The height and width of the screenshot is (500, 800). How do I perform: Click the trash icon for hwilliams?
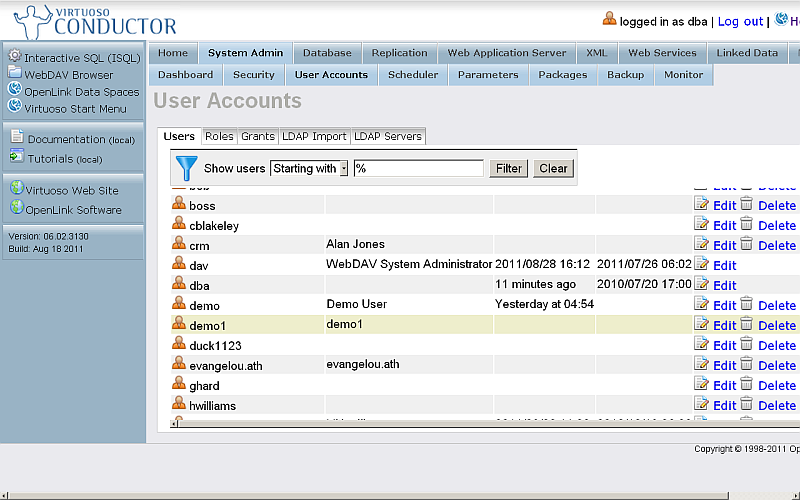[x=746, y=404]
